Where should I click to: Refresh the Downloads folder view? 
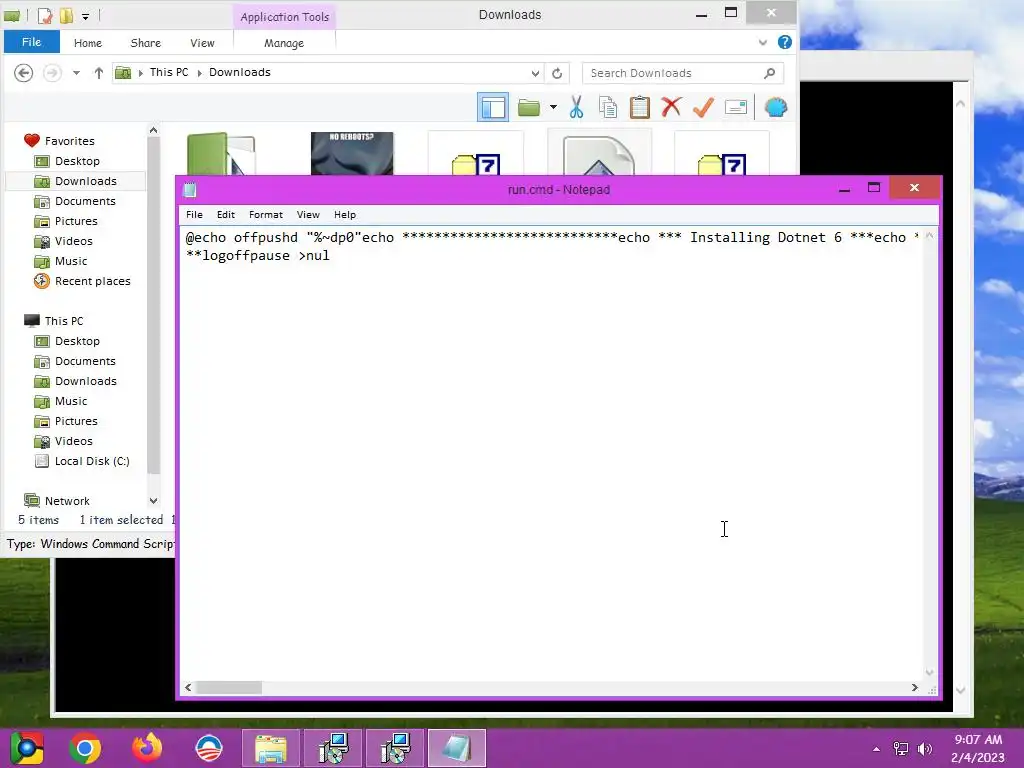[557, 73]
